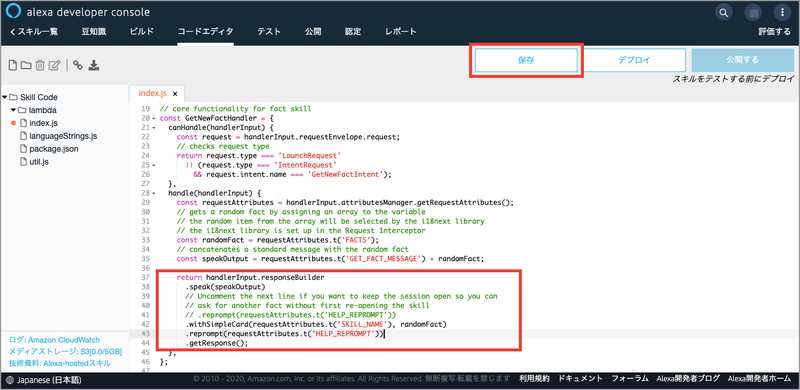Click the Alexa logo ring icon
The width and height of the screenshot is (800, 390).
pos(14,12)
